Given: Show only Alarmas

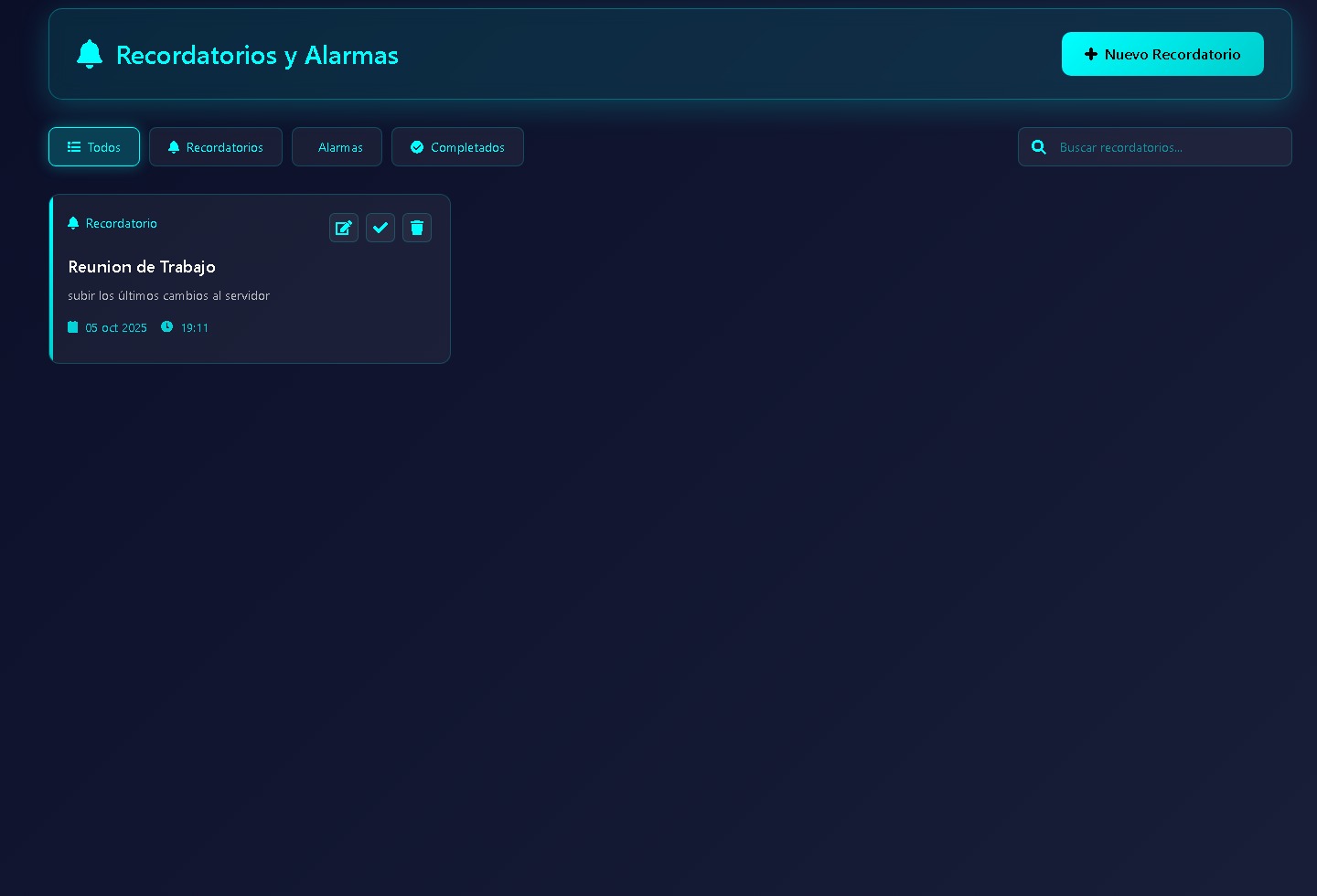Looking at the screenshot, I should click(337, 147).
